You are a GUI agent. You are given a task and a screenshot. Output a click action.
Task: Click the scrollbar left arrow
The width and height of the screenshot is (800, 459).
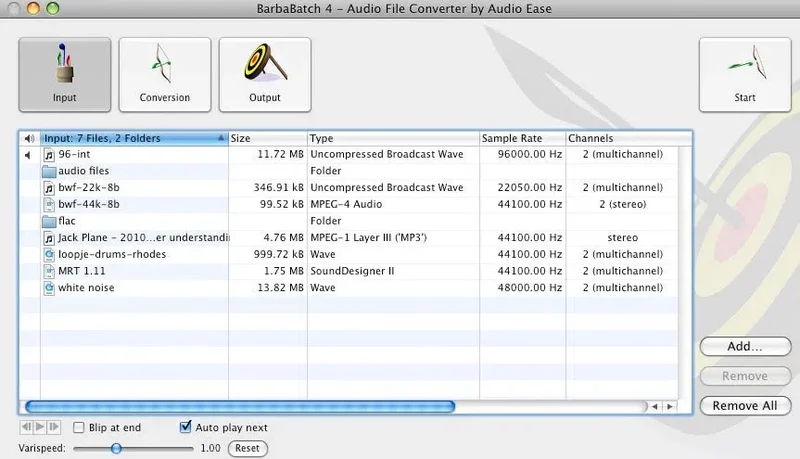[x=655, y=406]
